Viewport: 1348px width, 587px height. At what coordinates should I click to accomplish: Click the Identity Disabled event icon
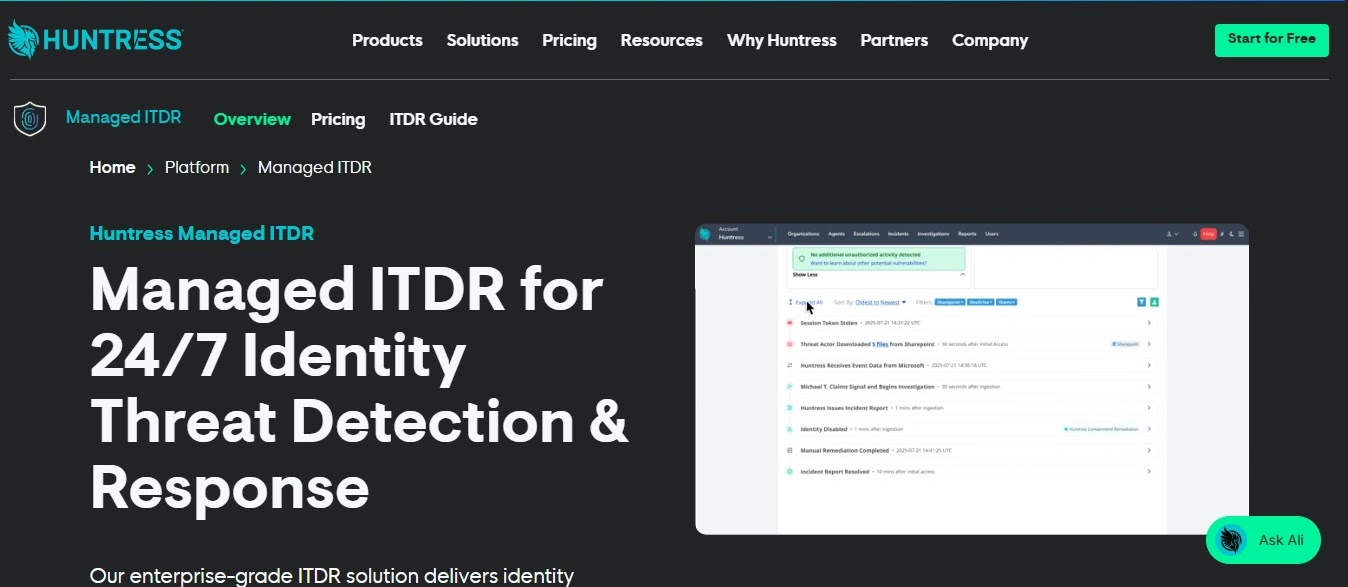click(789, 429)
